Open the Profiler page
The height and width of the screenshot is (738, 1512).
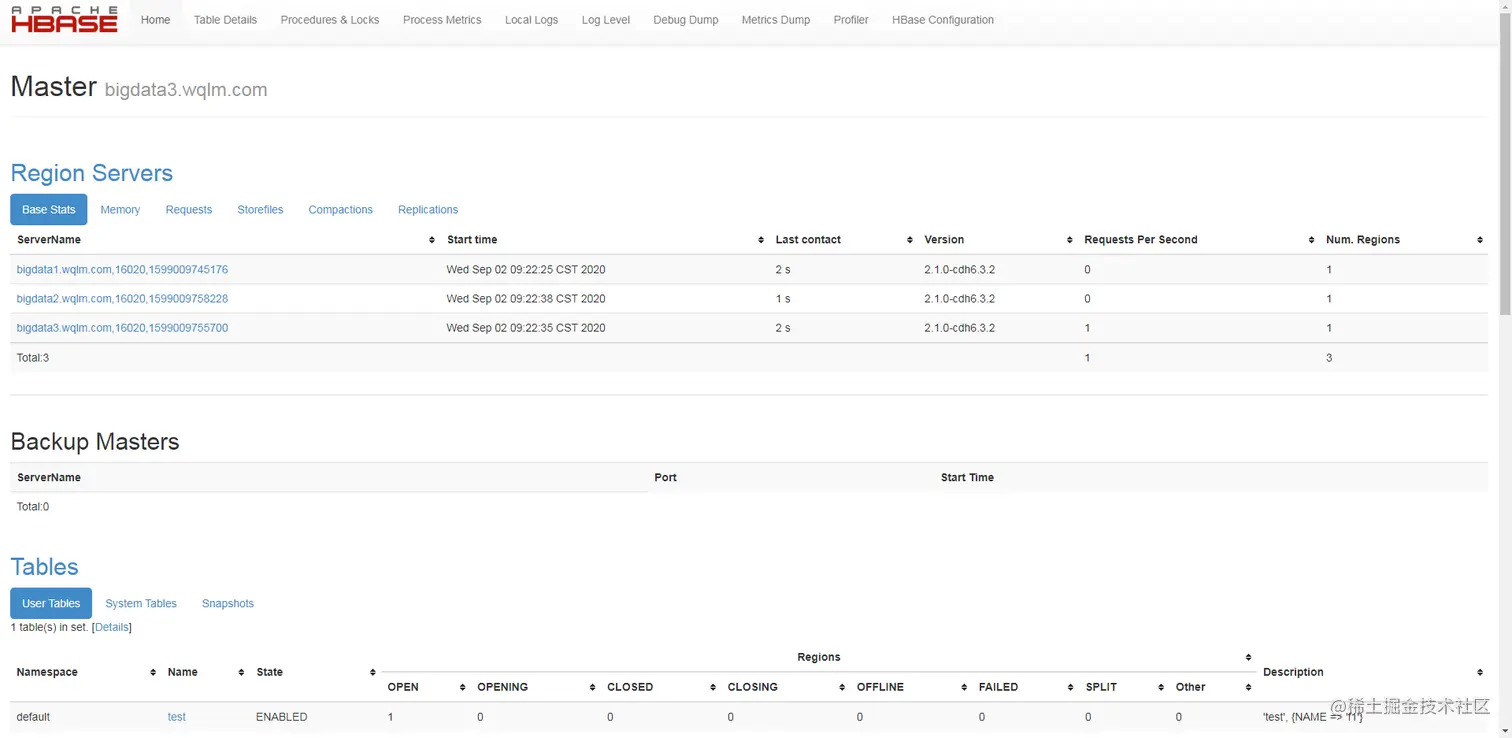click(851, 20)
